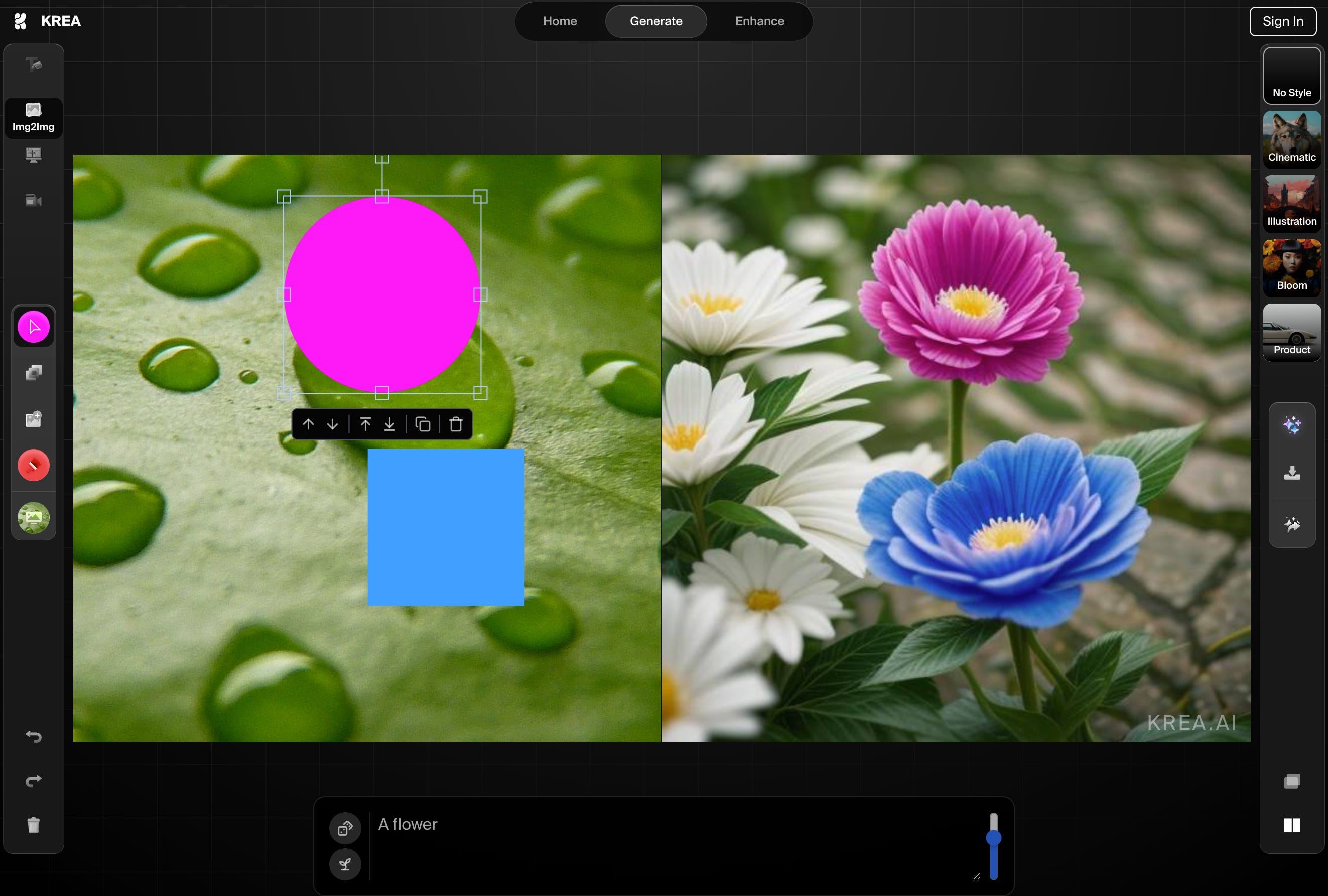Select Img2Img mode in sidebar
This screenshot has height=896, width=1328.
pos(34,117)
